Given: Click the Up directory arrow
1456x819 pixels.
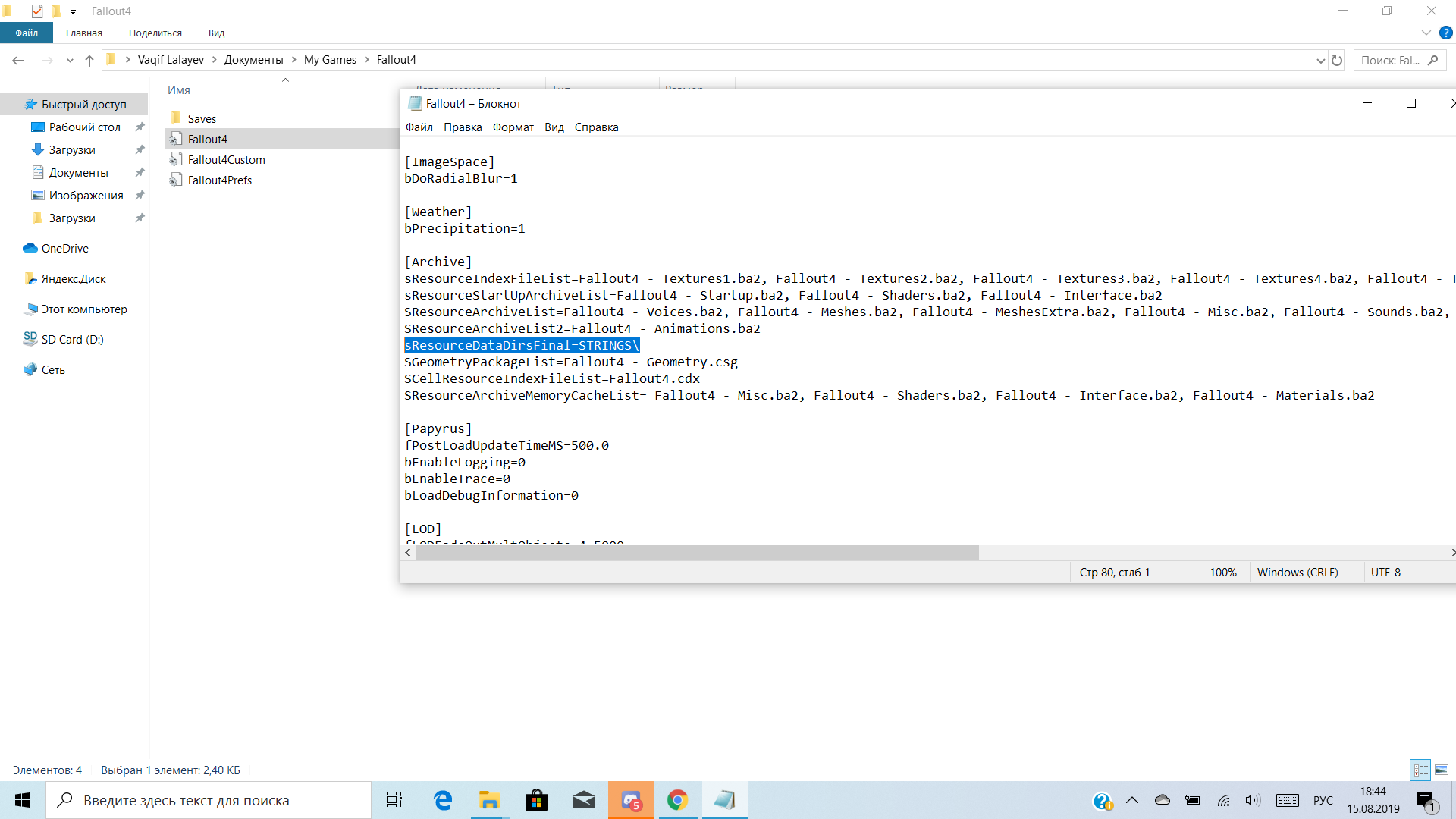Looking at the screenshot, I should pyautogui.click(x=89, y=61).
